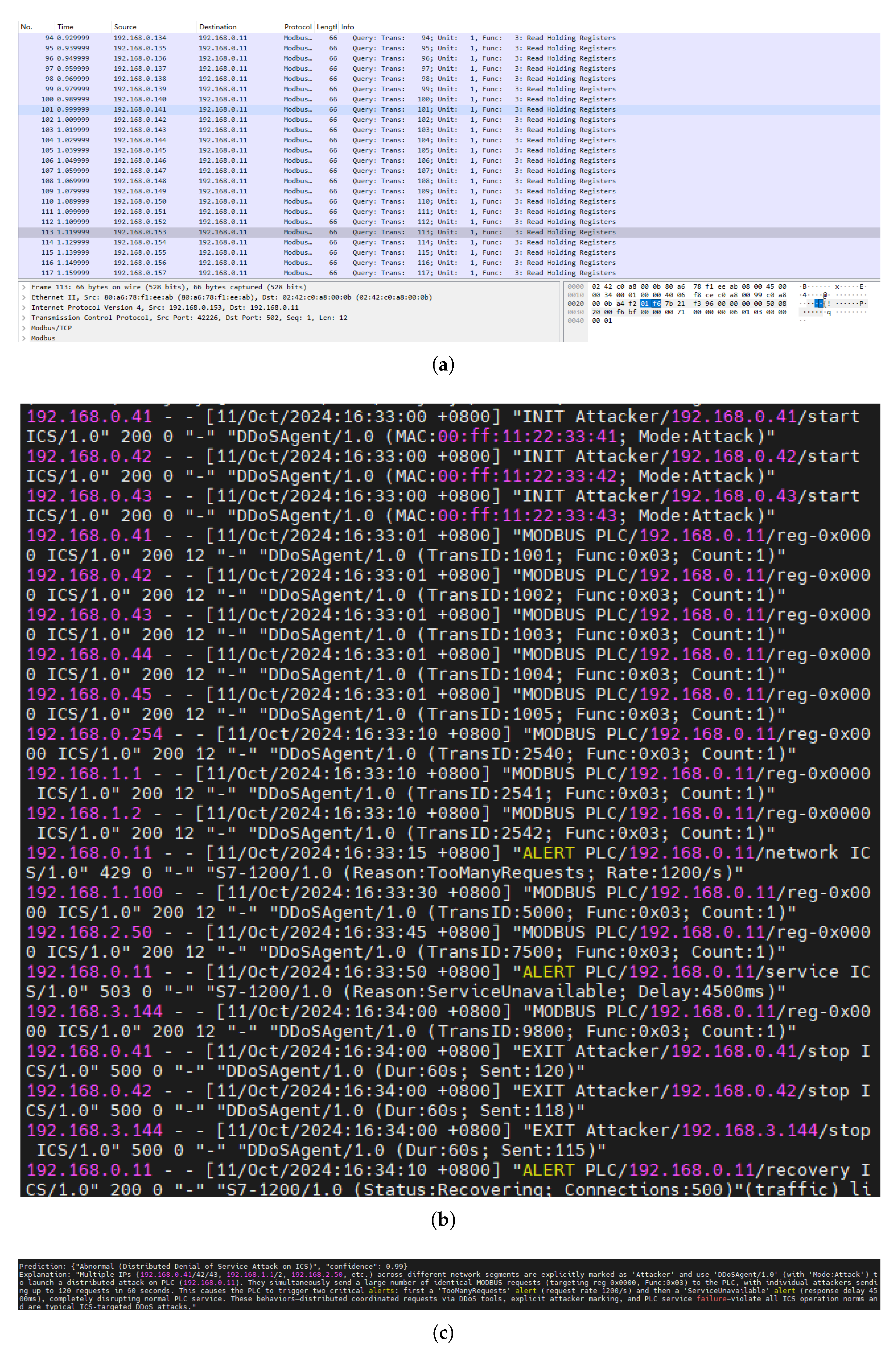The height and width of the screenshot is (1353, 896).
Task: Click the Destination column header
Action: click(x=218, y=27)
